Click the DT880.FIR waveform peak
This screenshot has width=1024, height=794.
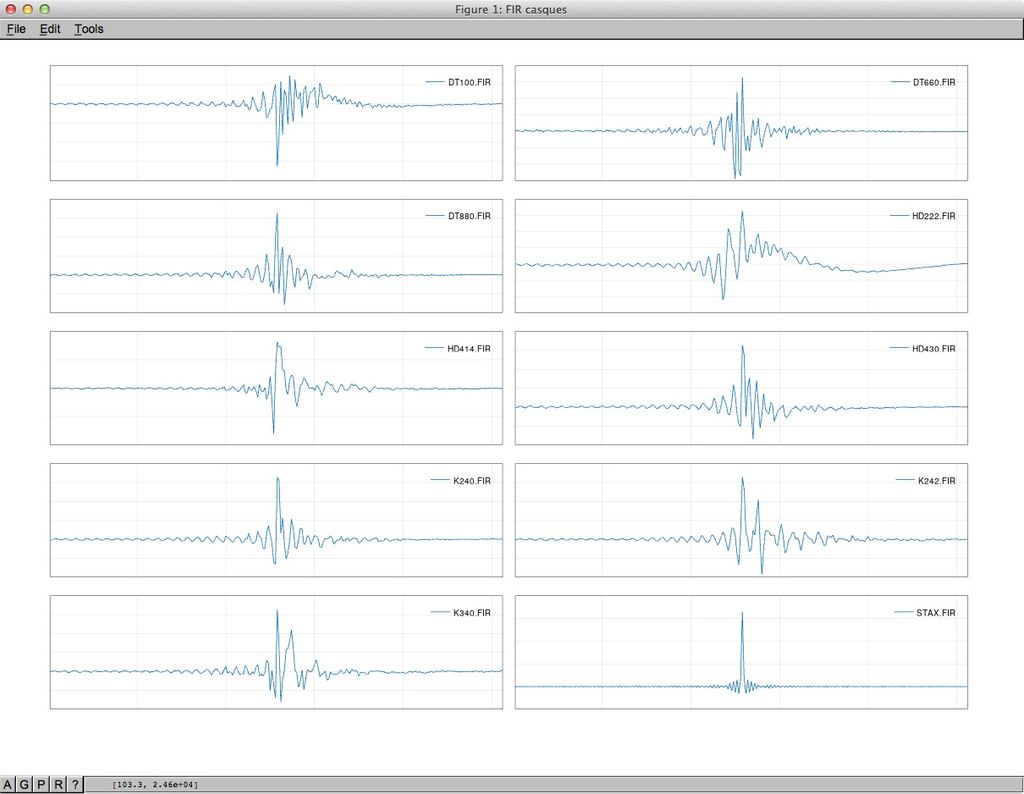tap(277, 215)
